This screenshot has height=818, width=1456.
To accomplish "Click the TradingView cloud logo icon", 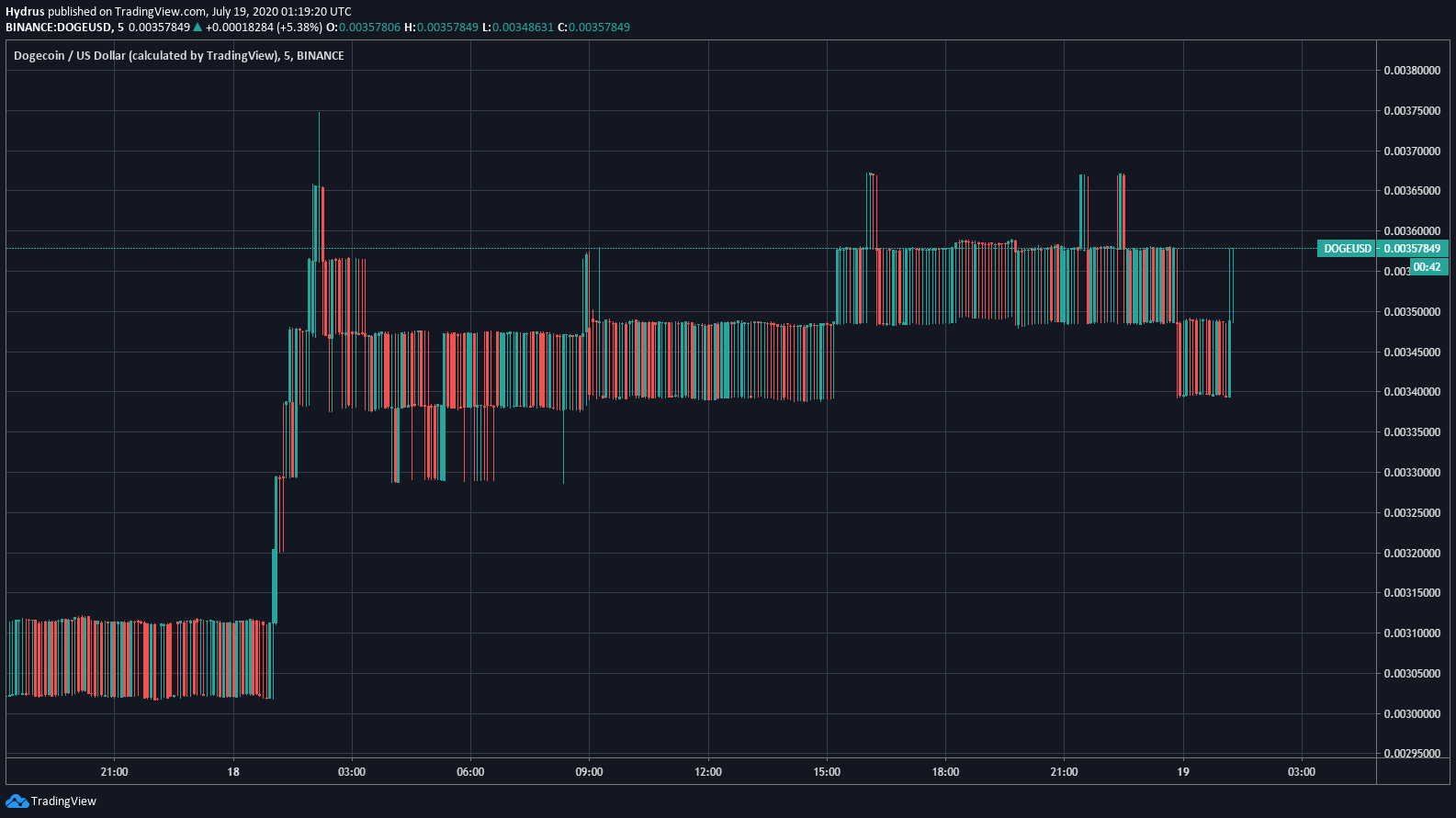I will point(17,801).
